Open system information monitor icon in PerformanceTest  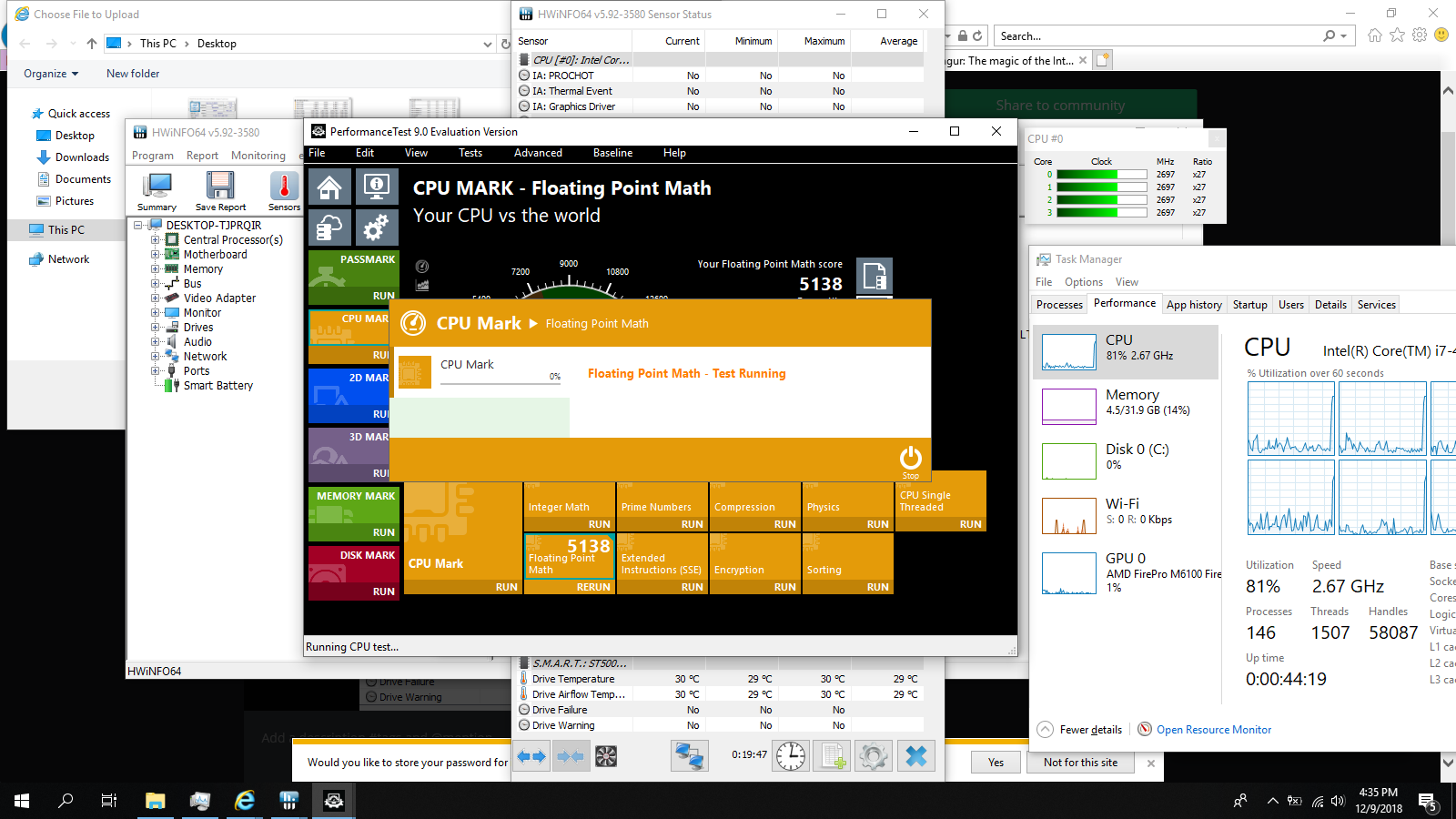[x=376, y=187]
